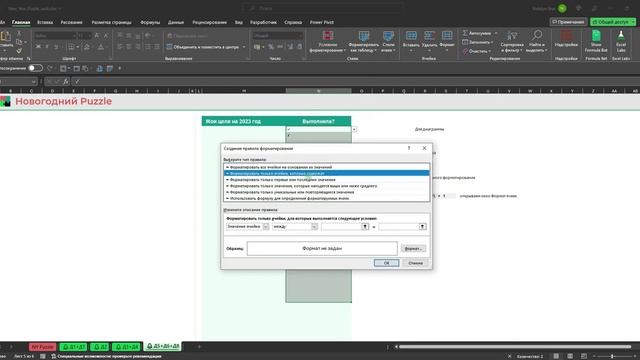Switch to the Д1+Д7 sheet tab
Screen dimensions: 640x360
click(73, 347)
